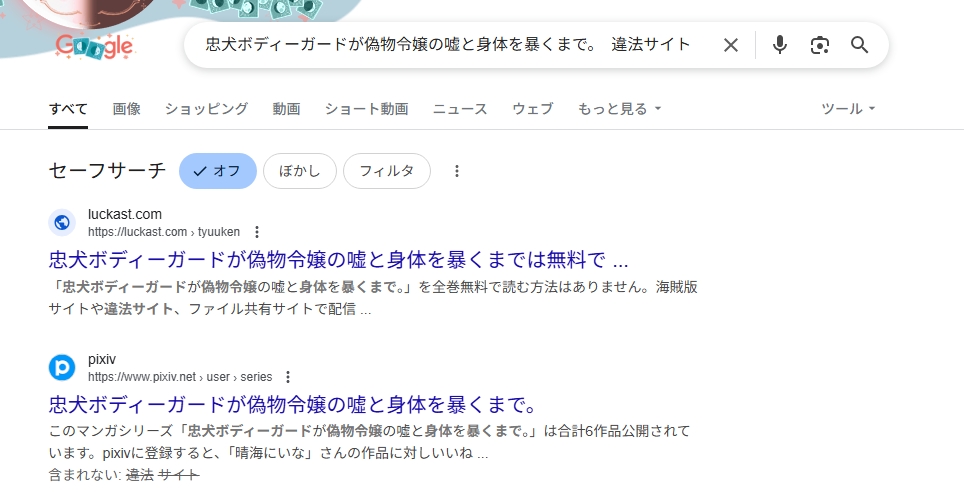Screen dimensions: 964x503
Task: Click inside the search query field
Action: 448,45
